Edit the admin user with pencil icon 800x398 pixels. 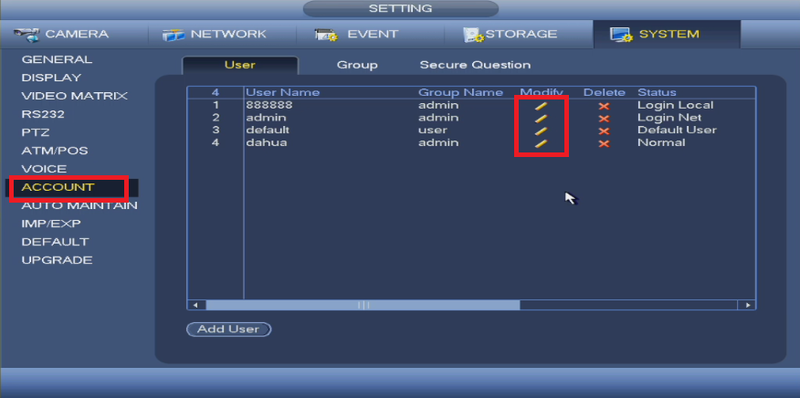(541, 119)
